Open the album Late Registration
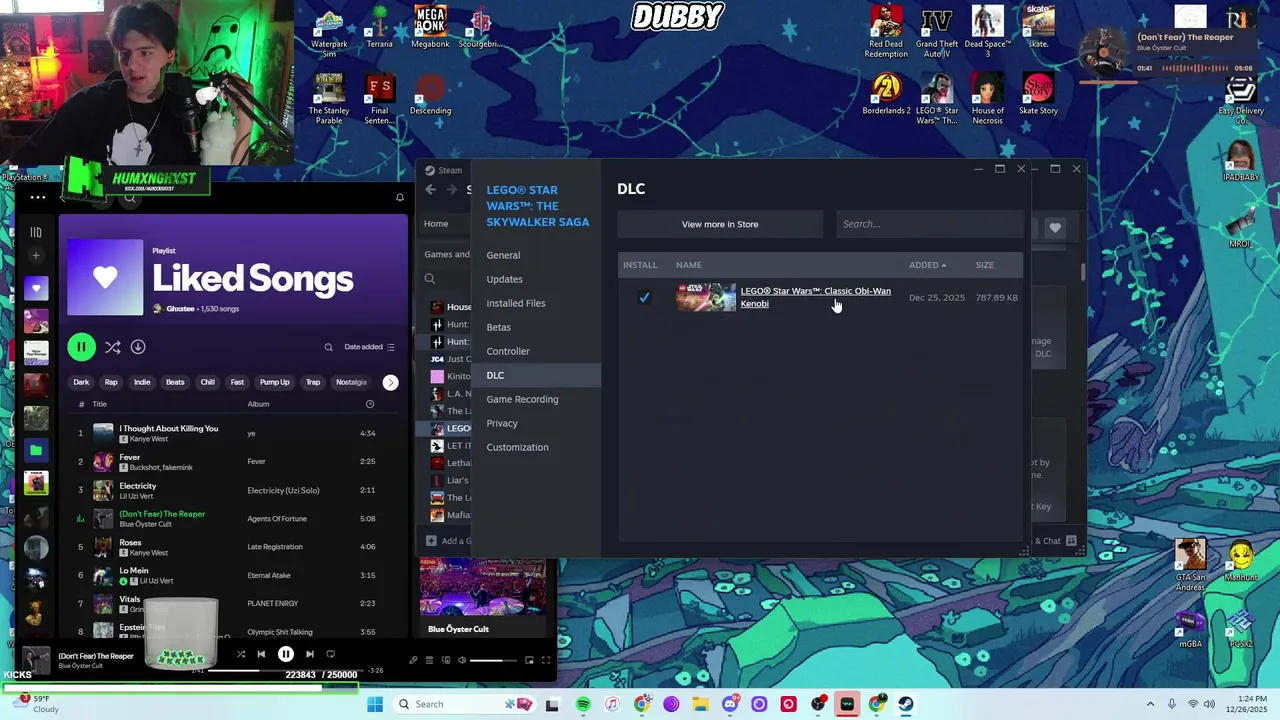Image resolution: width=1280 pixels, height=720 pixels. [x=275, y=547]
